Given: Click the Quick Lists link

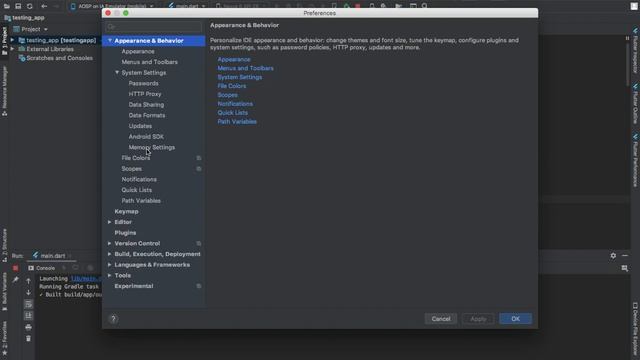Looking at the screenshot, I should [x=232, y=113].
